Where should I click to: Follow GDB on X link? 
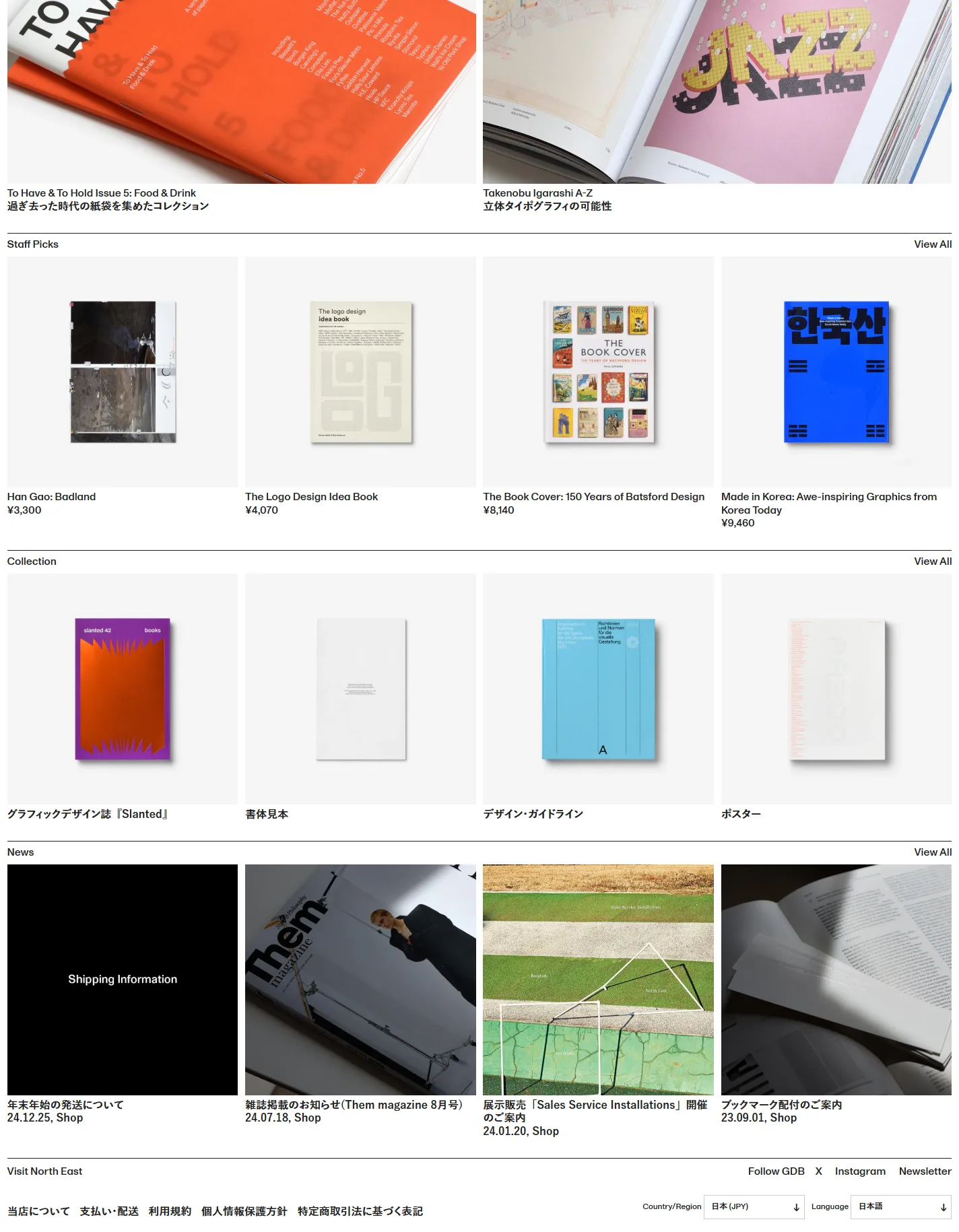818,1171
